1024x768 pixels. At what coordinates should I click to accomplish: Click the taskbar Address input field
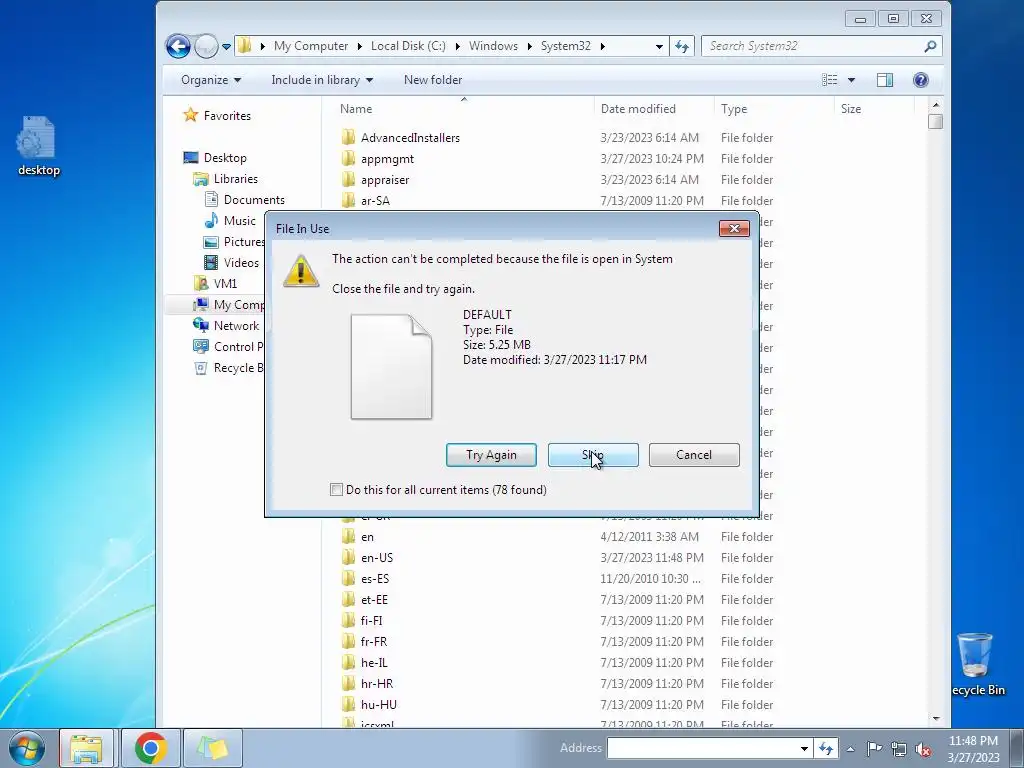pos(701,748)
